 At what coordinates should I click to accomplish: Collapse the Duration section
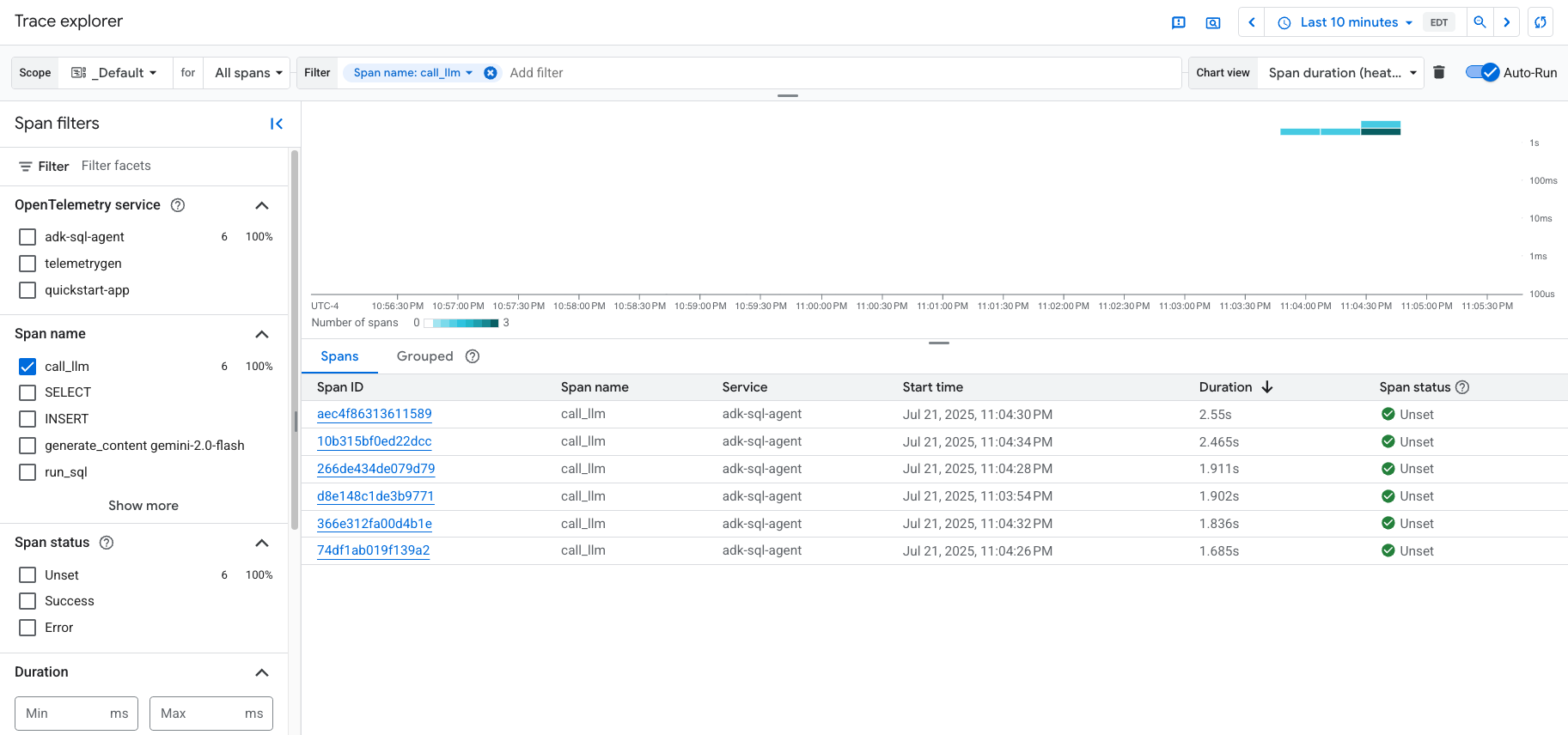coord(262,672)
